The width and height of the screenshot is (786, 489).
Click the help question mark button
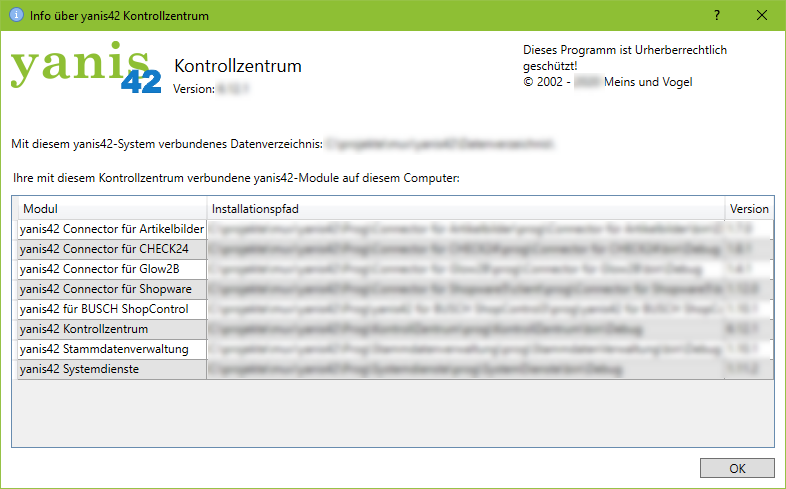pyautogui.click(x=717, y=15)
